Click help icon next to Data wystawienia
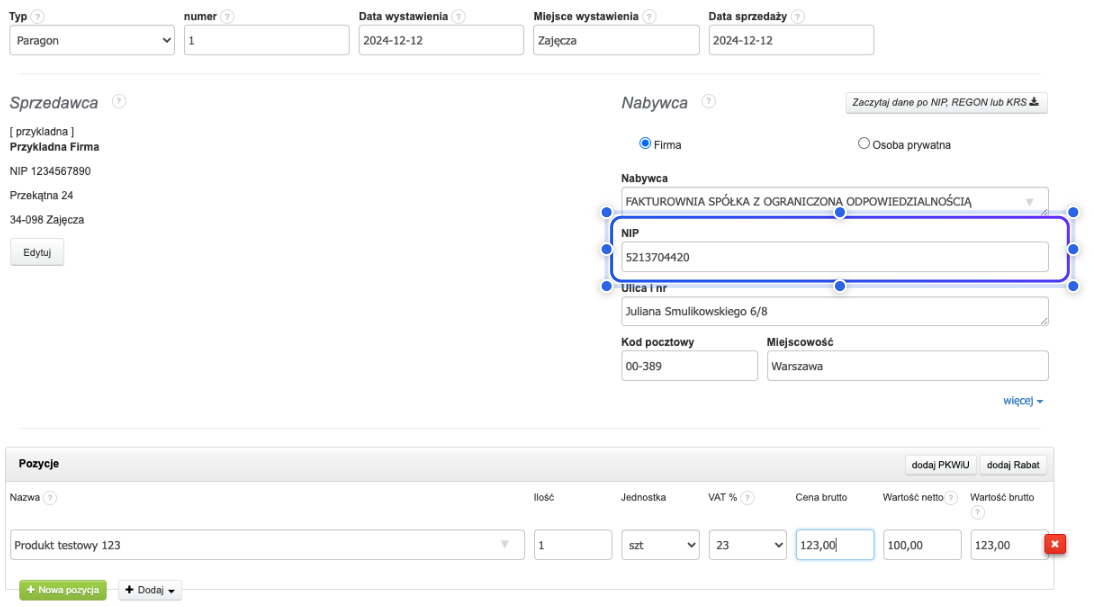1094x607 pixels. pyautogui.click(x=458, y=18)
